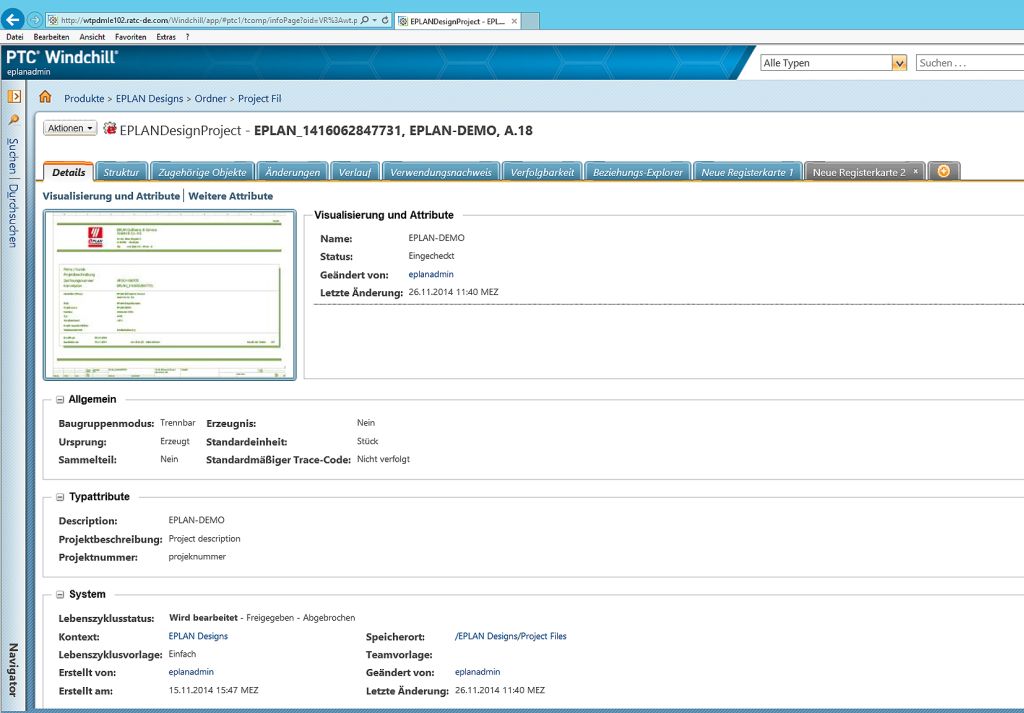Go to the Windchill home page icon
1024x713 pixels.
[x=45, y=97]
